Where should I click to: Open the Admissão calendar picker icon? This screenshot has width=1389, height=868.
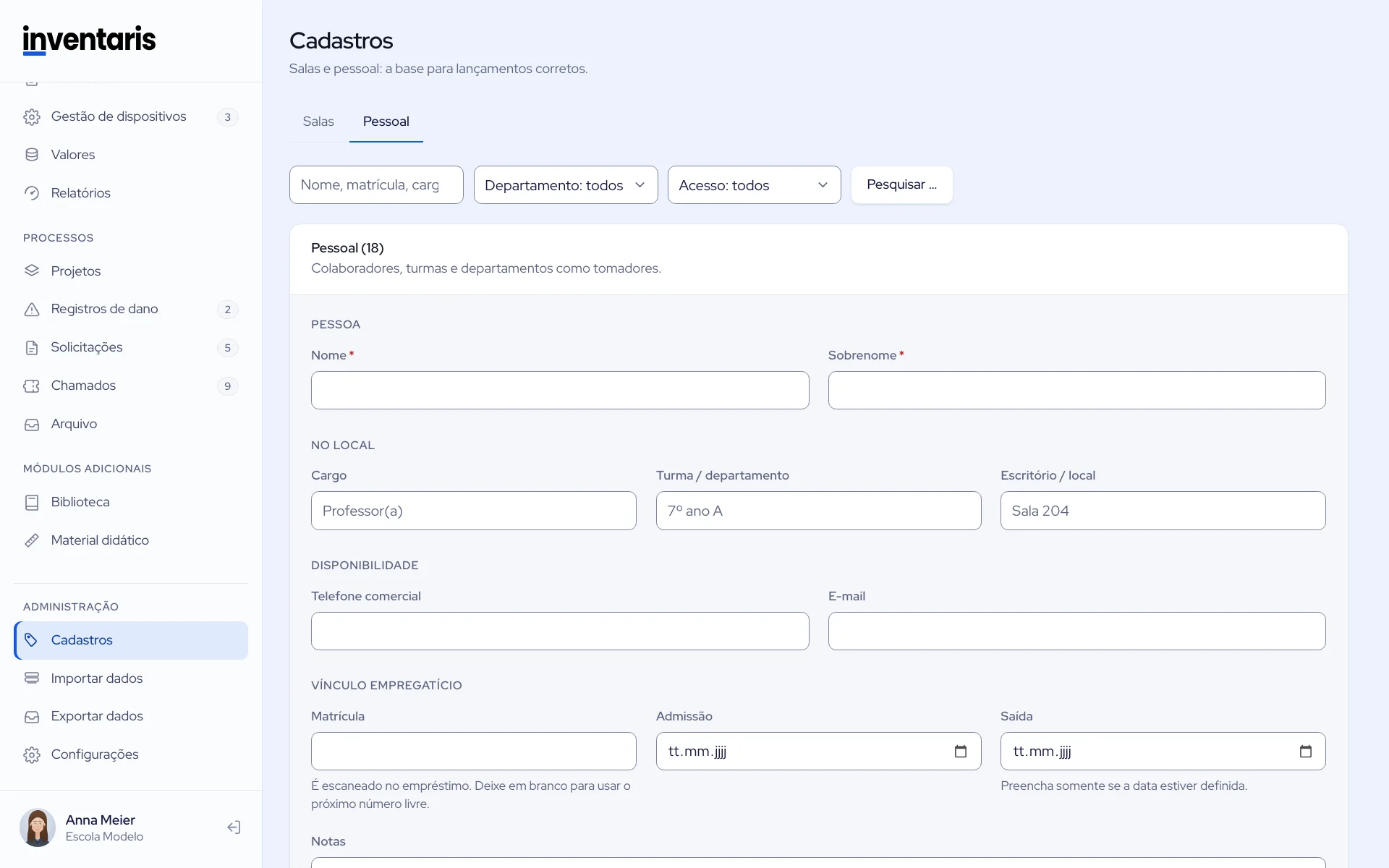pyautogui.click(x=961, y=752)
